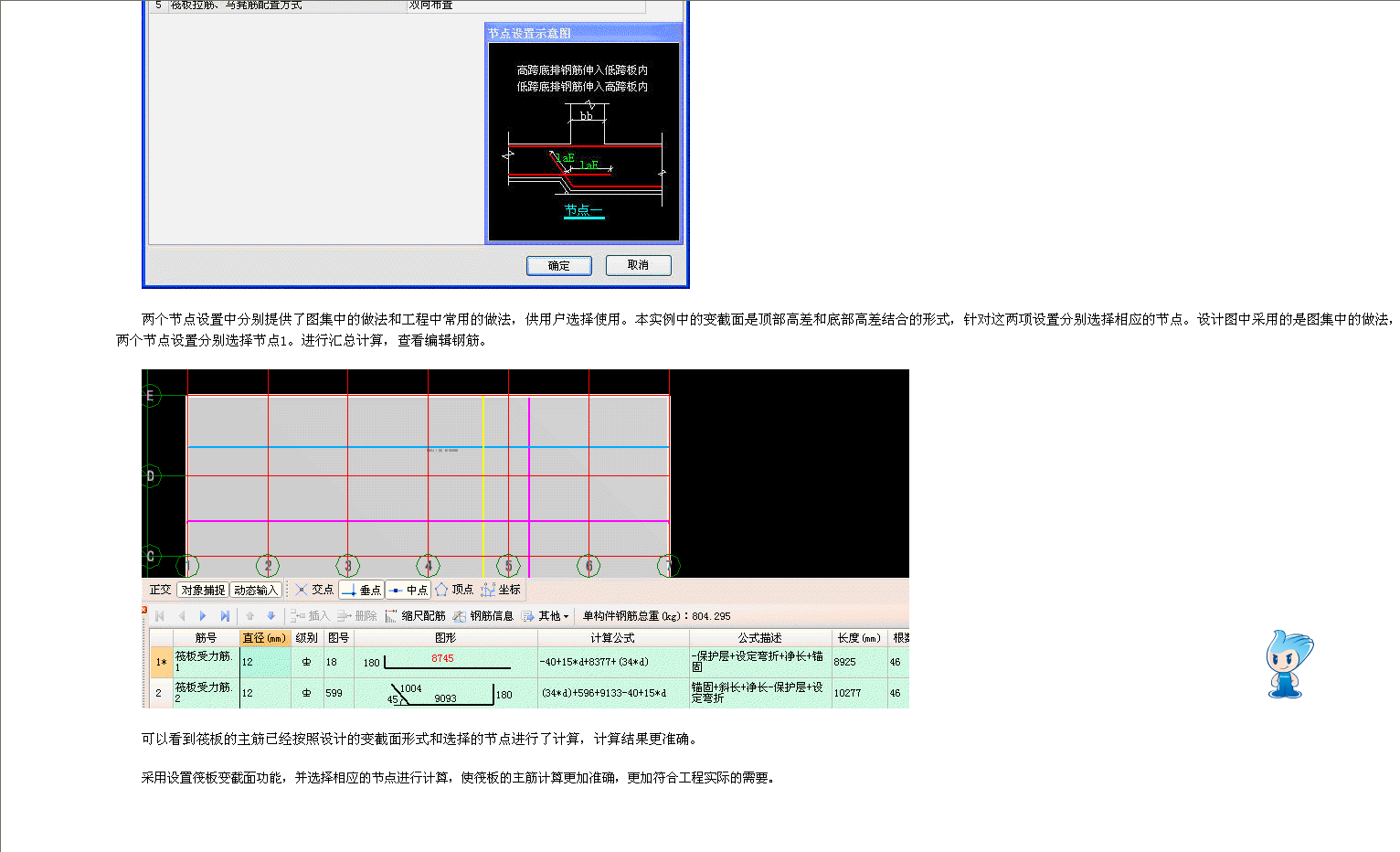Click formula (34*d)+596+9133-40+15*d

tap(603, 693)
